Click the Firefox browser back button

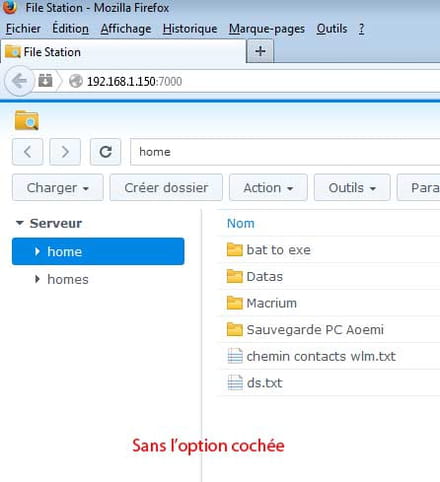click(19, 81)
